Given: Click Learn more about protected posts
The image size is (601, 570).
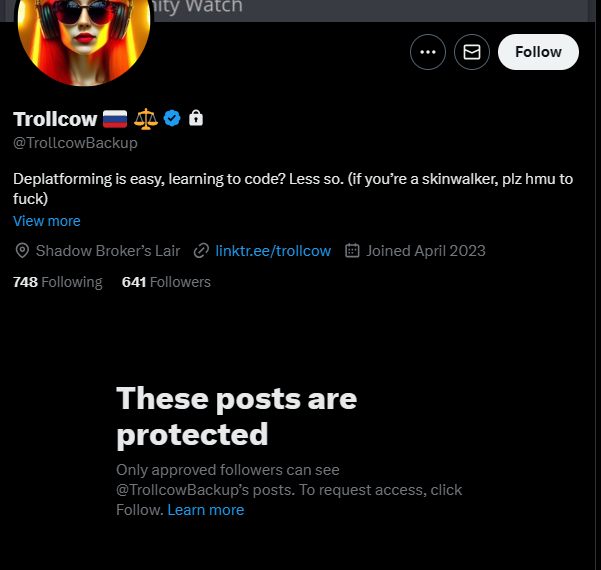Looking at the screenshot, I should click(x=206, y=510).
